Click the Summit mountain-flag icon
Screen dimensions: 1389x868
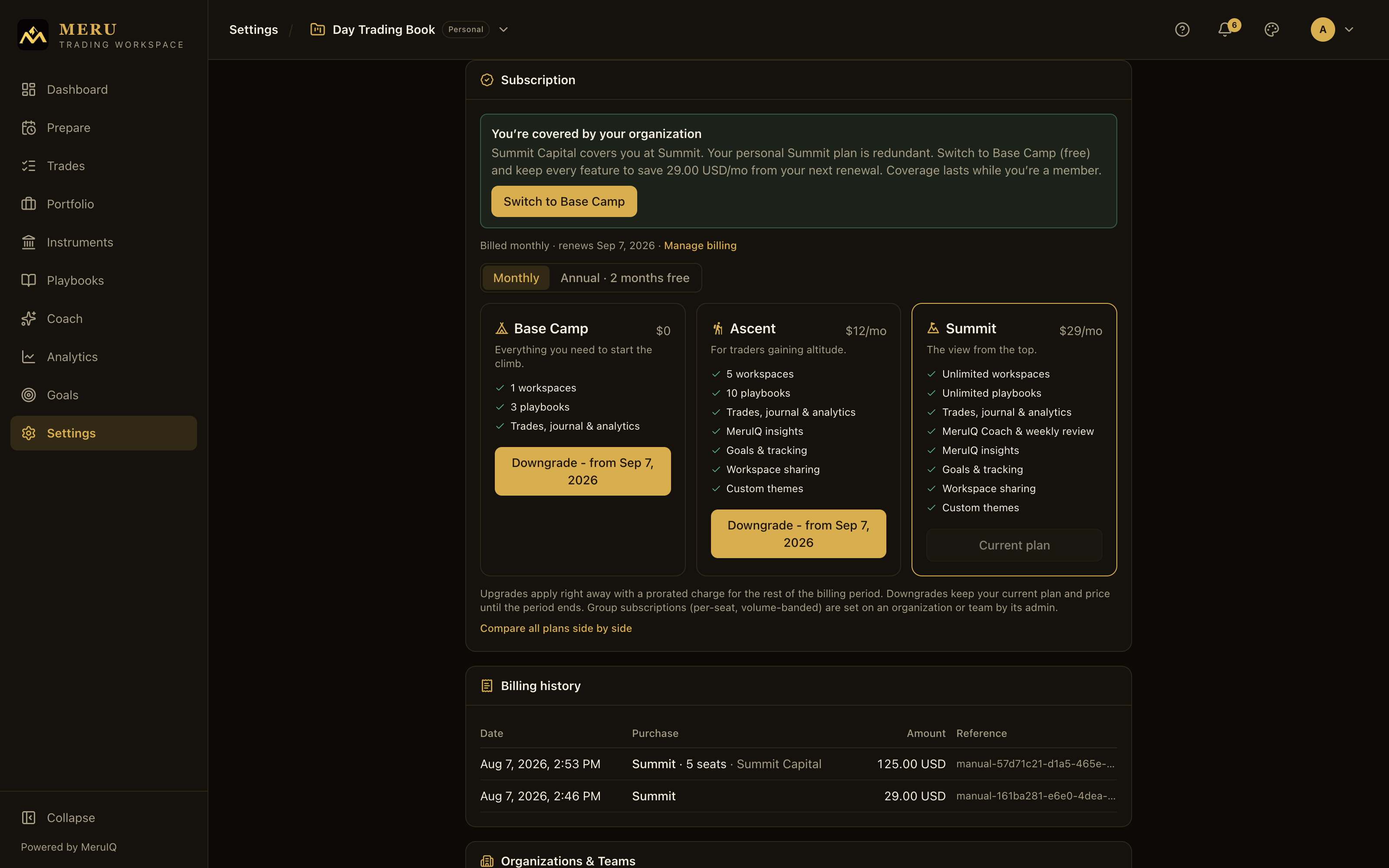click(x=933, y=329)
